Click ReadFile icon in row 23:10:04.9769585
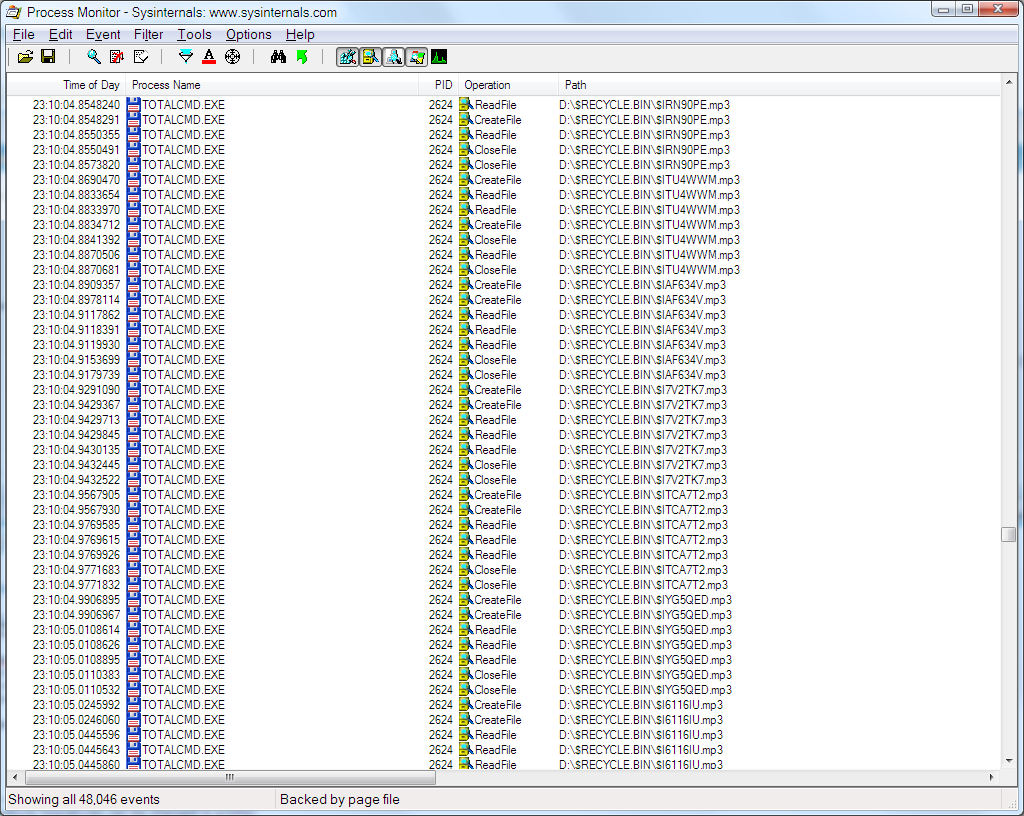 click(x=466, y=525)
